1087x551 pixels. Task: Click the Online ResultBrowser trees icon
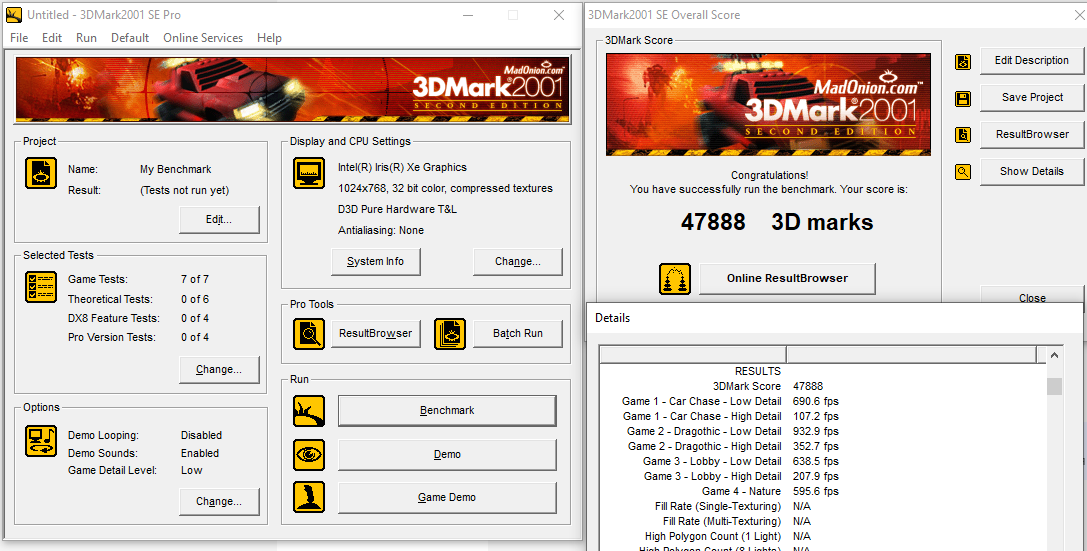pos(675,279)
